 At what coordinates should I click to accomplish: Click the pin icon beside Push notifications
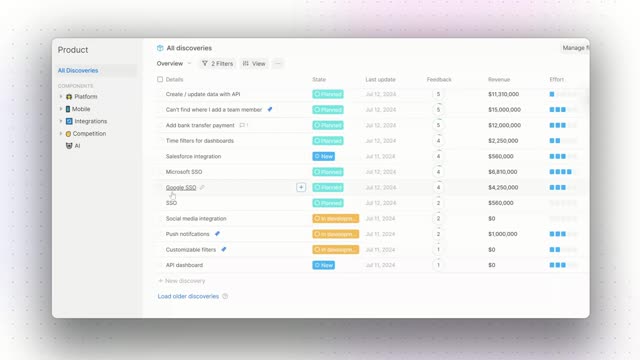coord(217,234)
